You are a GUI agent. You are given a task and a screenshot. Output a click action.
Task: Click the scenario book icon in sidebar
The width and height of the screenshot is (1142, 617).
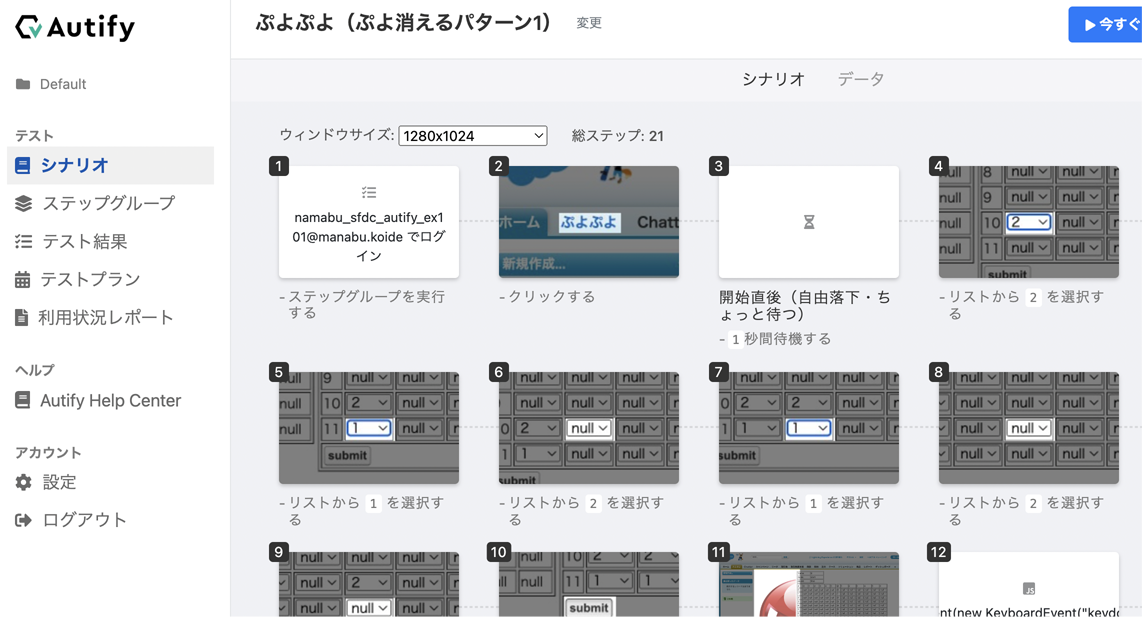pos(23,166)
